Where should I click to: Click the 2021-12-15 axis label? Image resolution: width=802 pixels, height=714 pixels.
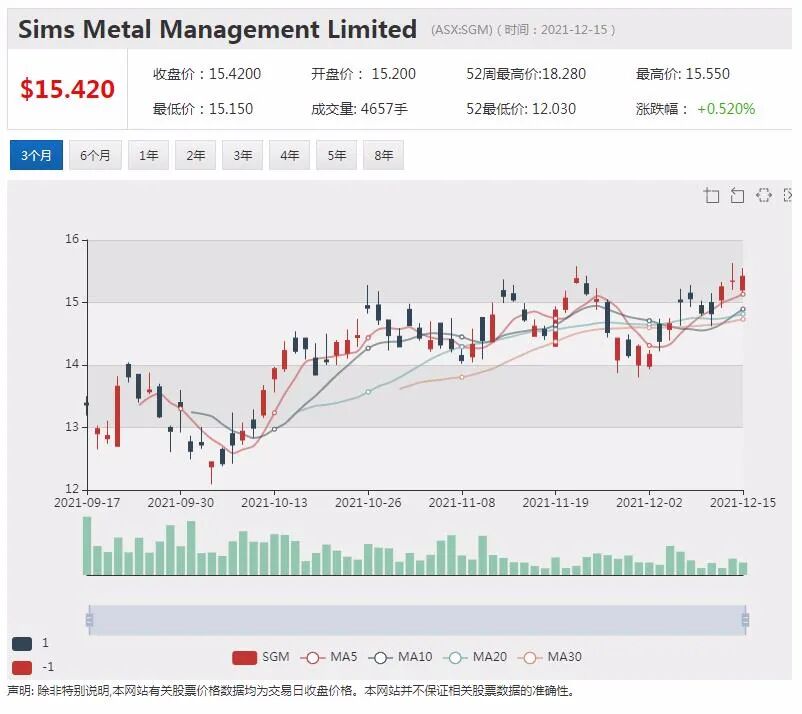743,503
